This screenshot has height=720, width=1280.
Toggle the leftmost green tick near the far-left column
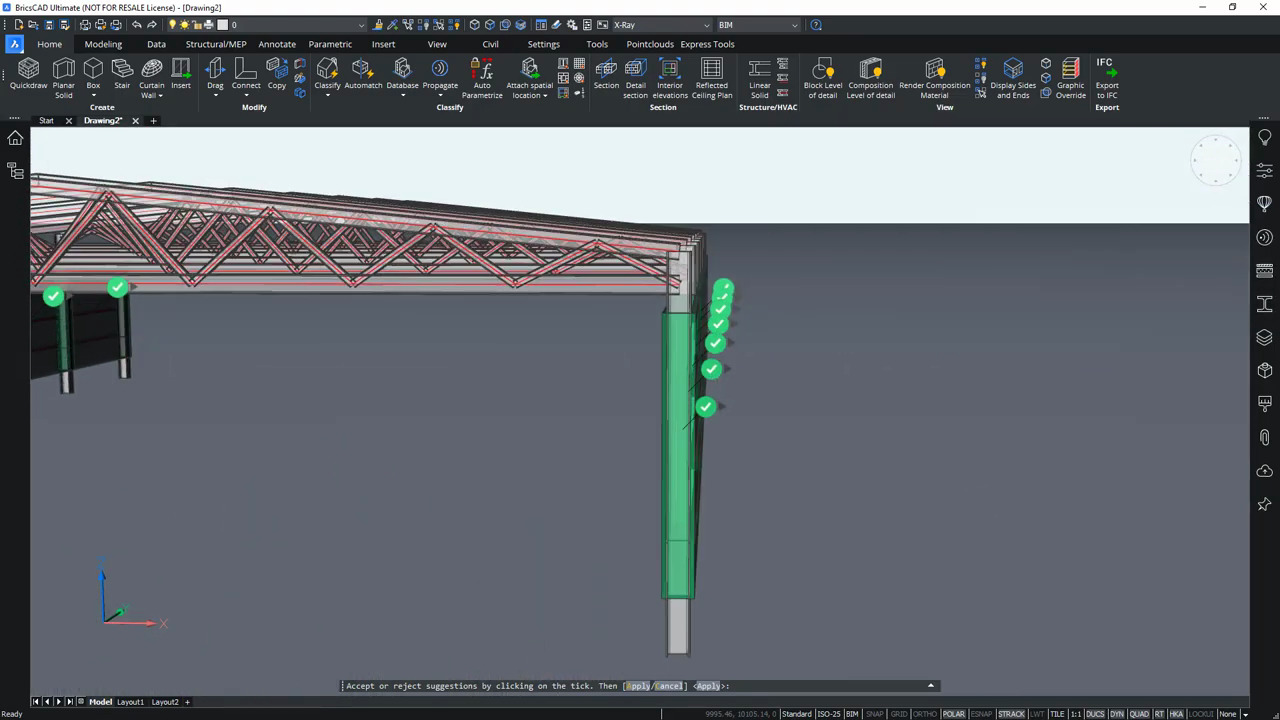(53, 296)
